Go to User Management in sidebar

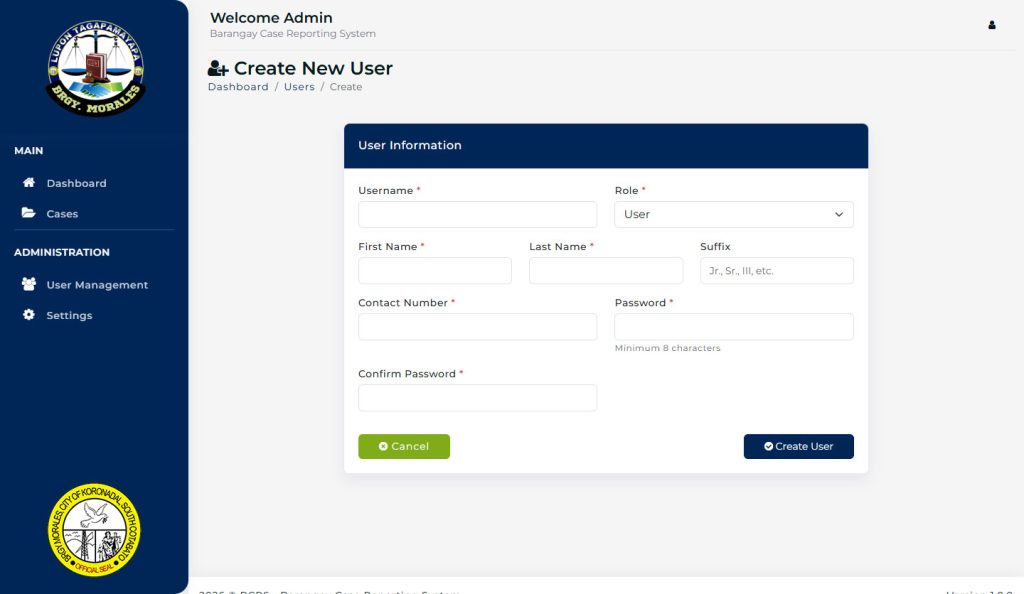(x=97, y=285)
